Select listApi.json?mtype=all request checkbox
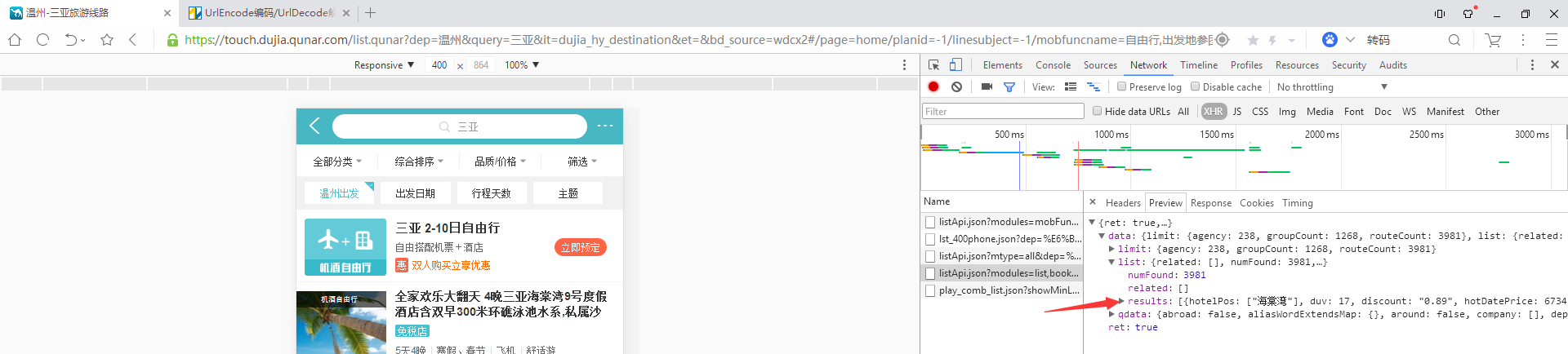The width and height of the screenshot is (1568, 354). (930, 256)
